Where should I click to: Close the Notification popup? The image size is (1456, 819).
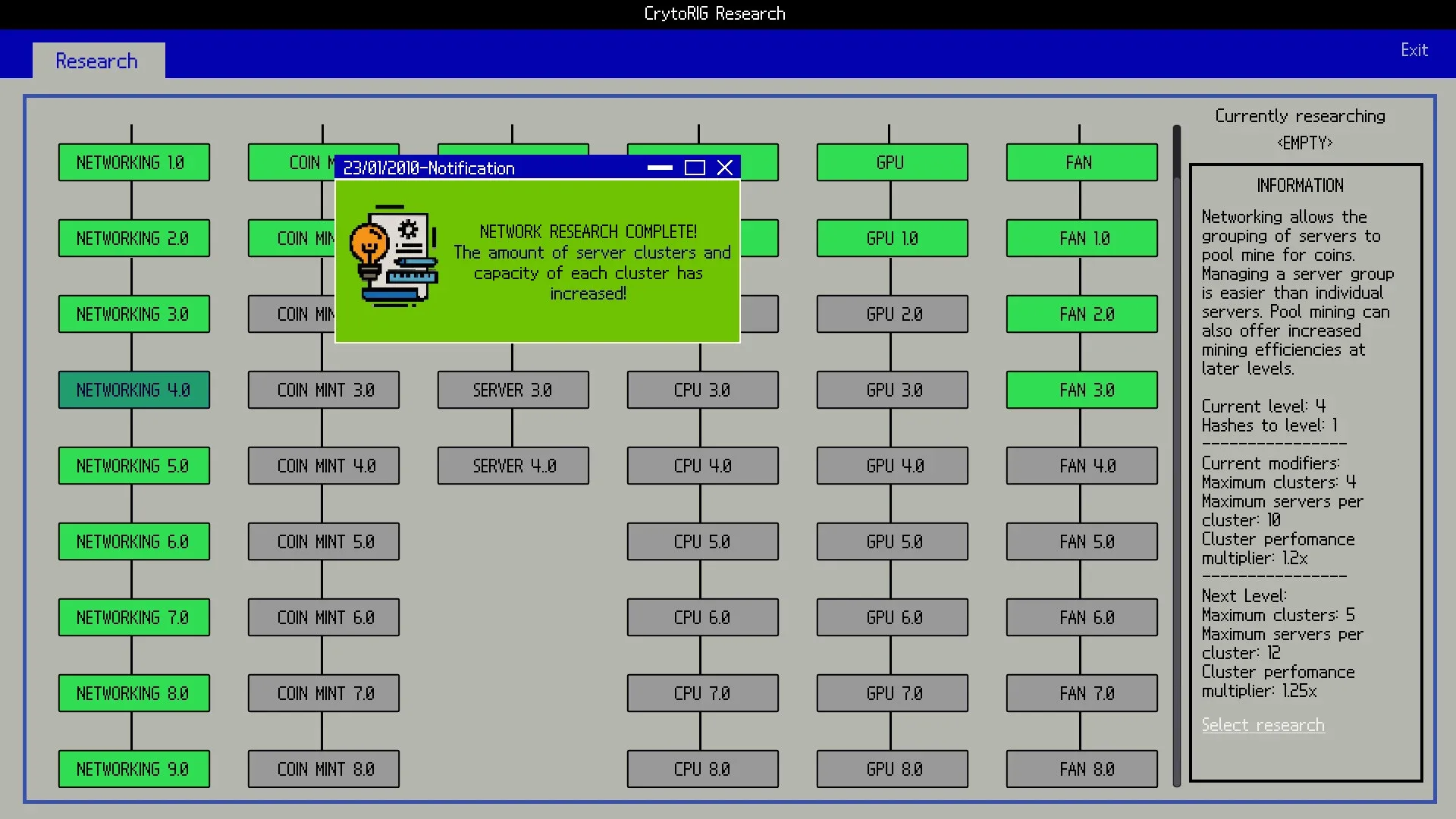tap(725, 168)
